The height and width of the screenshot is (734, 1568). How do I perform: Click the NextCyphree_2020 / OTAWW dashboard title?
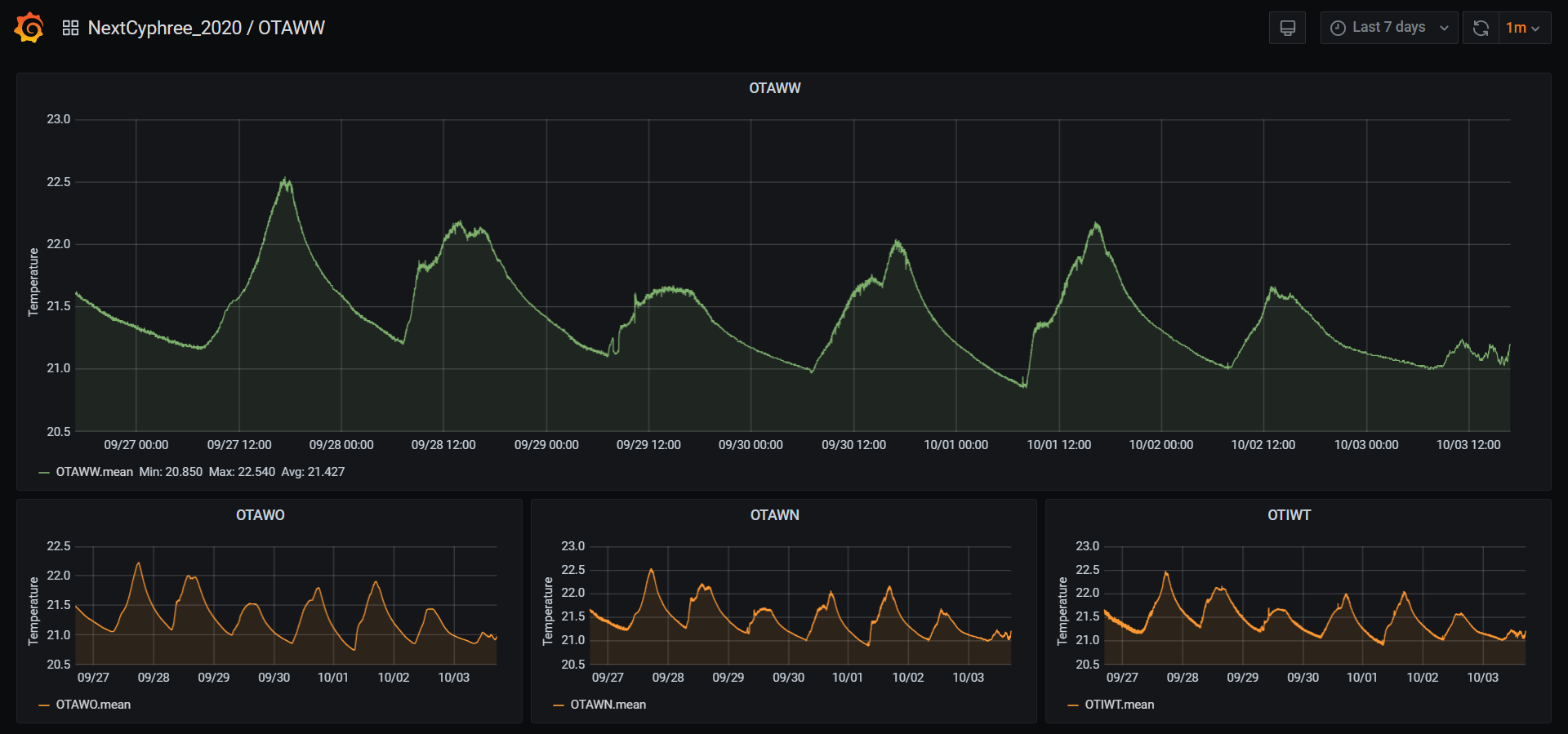206,28
